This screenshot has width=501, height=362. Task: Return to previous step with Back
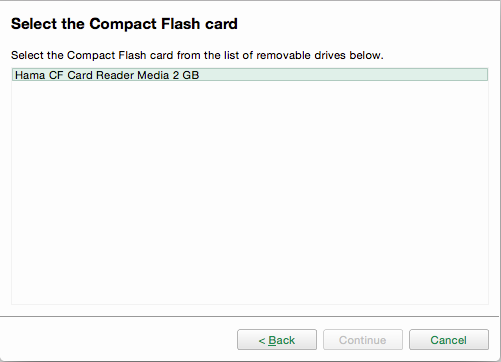pos(277,340)
